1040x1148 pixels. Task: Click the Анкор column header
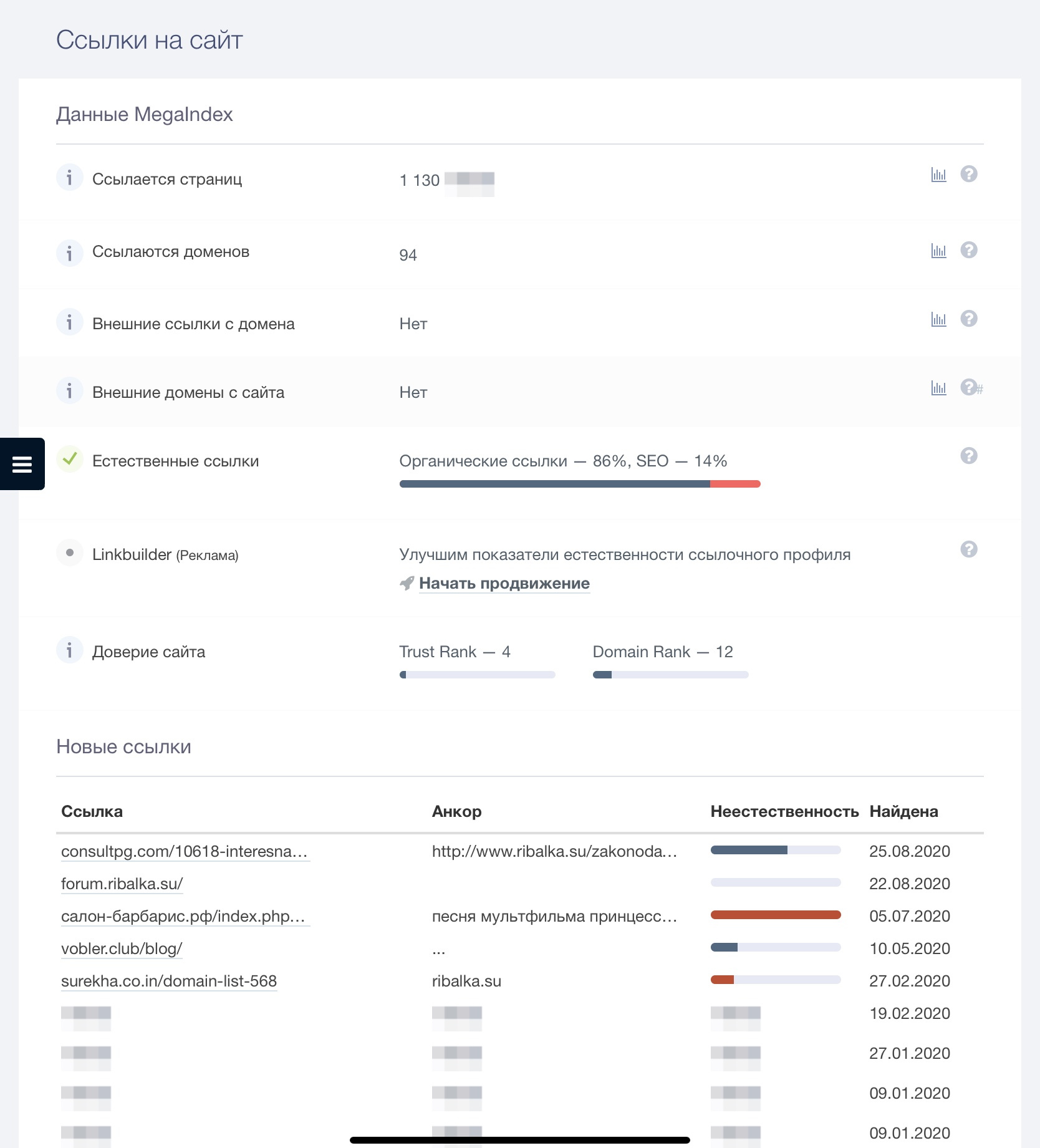456,811
